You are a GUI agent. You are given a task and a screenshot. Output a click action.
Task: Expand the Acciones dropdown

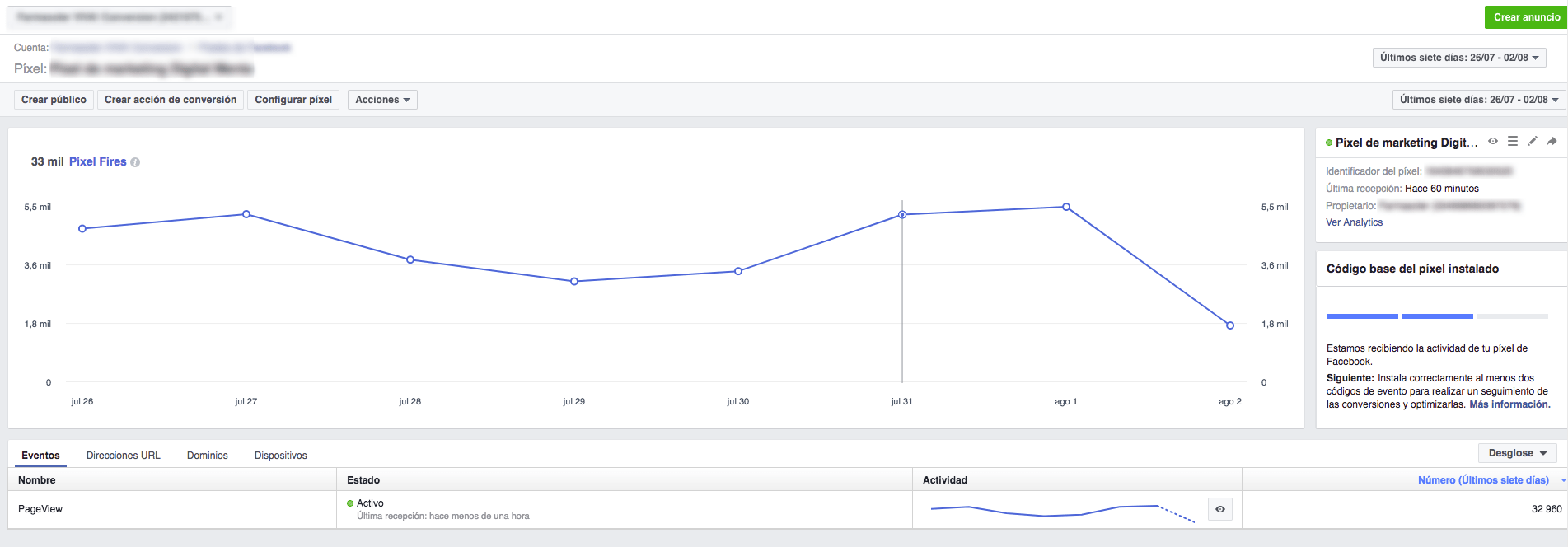click(x=382, y=100)
